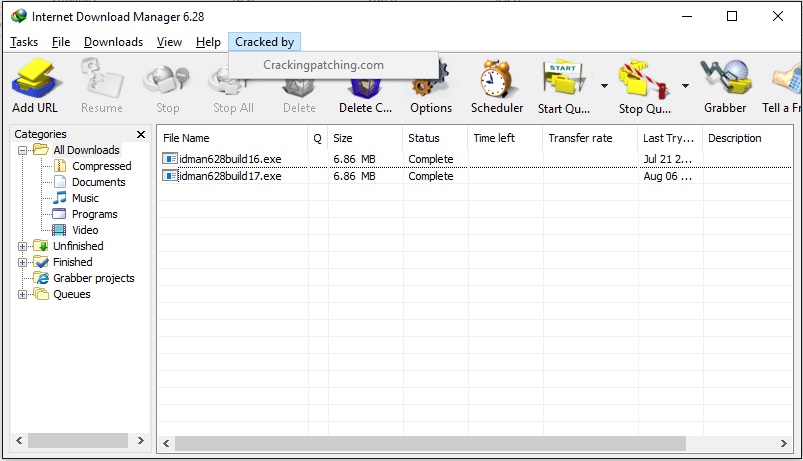Viewport: 803px width, 461px height.
Task: Open the Help menu
Action: (x=208, y=42)
